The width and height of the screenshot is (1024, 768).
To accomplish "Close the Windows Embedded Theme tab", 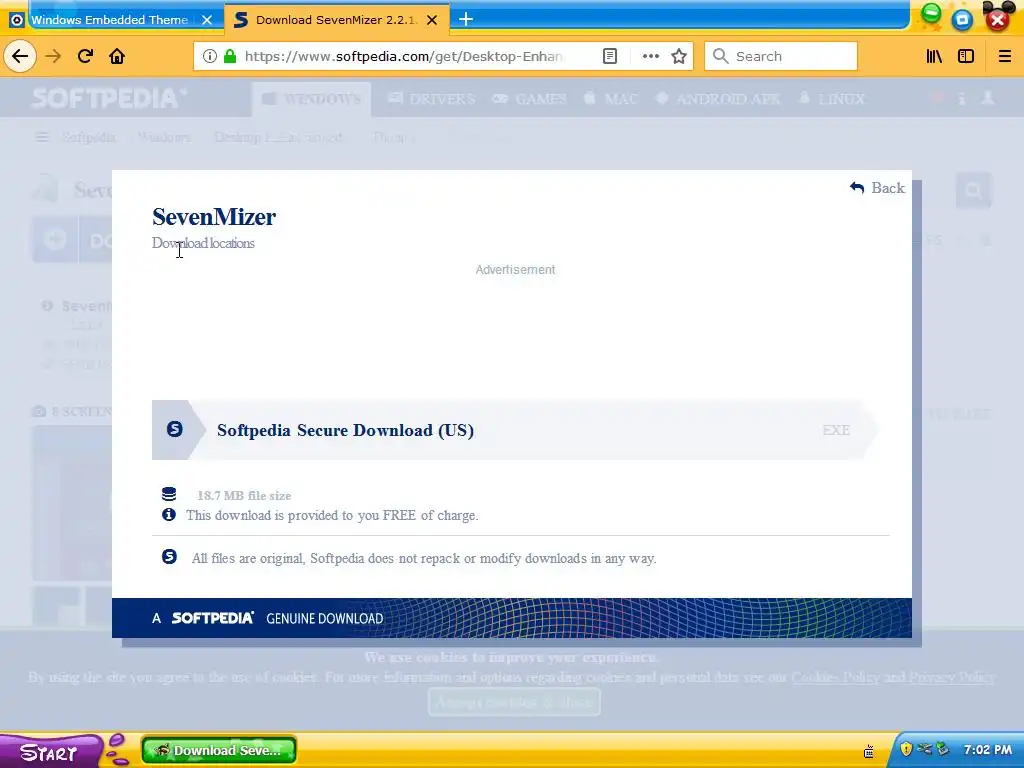I will click(x=207, y=20).
